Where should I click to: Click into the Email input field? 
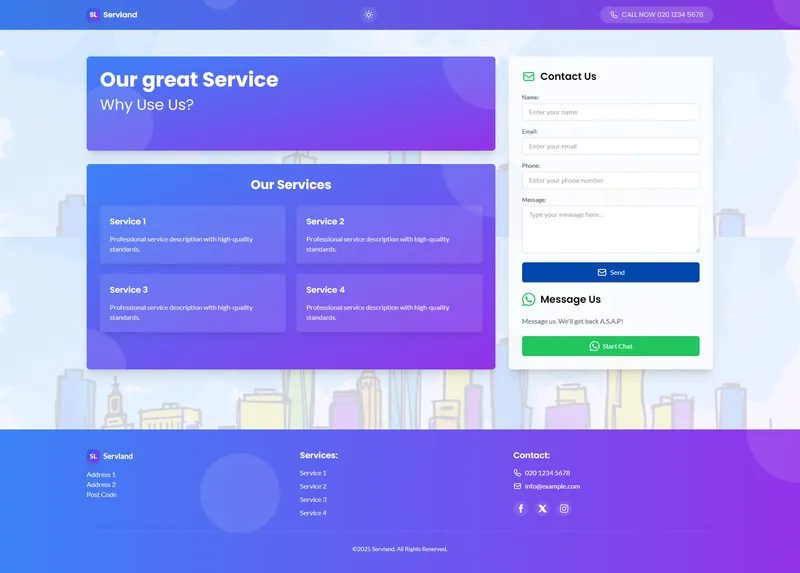610,146
